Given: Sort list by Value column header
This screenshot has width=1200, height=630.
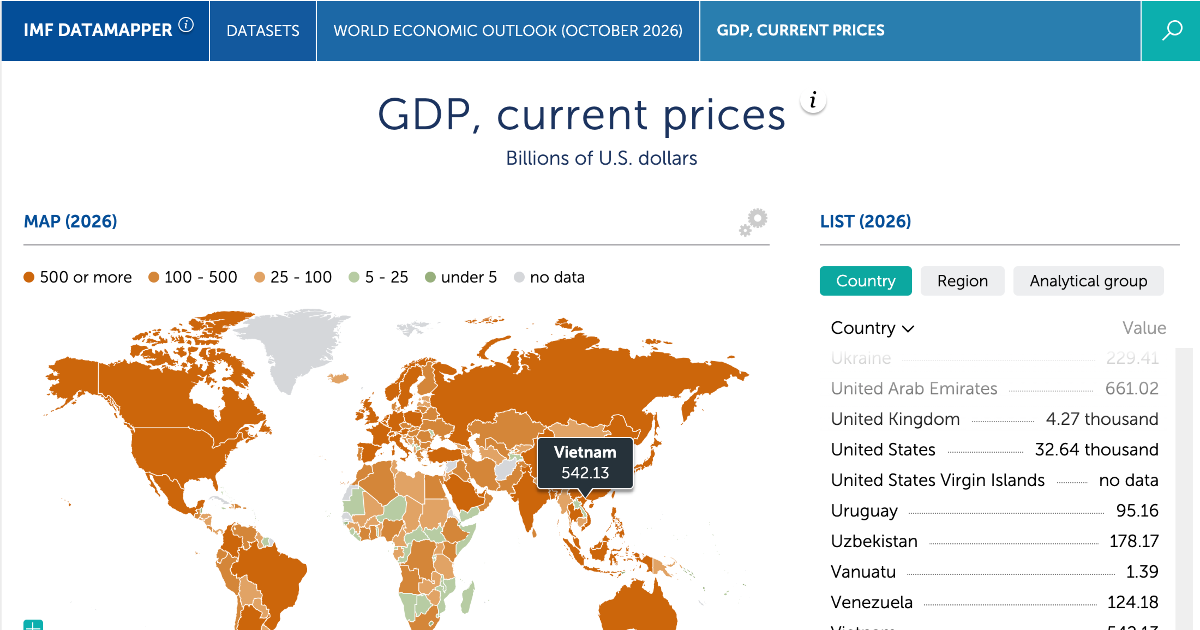Looking at the screenshot, I should point(1144,328).
